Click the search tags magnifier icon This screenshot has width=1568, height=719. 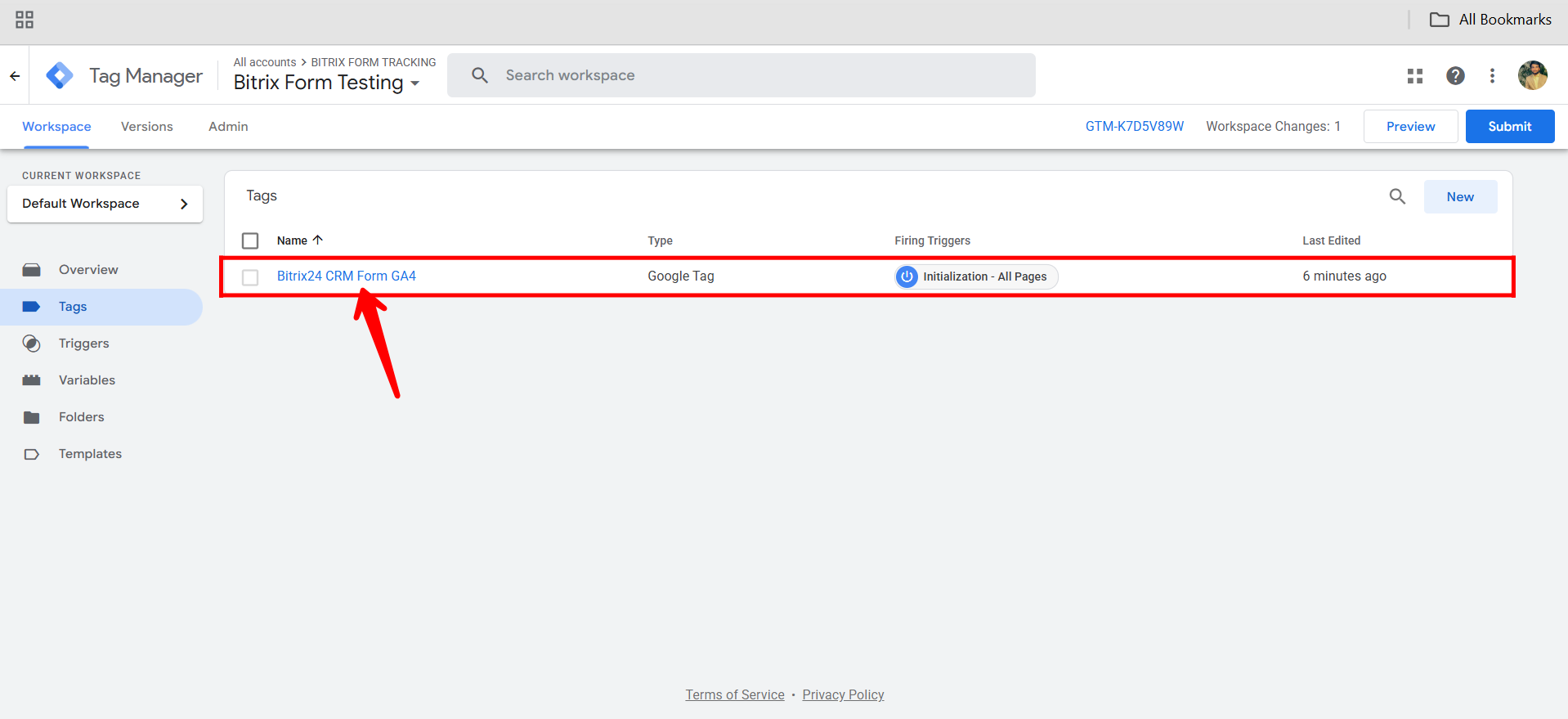pyautogui.click(x=1397, y=196)
